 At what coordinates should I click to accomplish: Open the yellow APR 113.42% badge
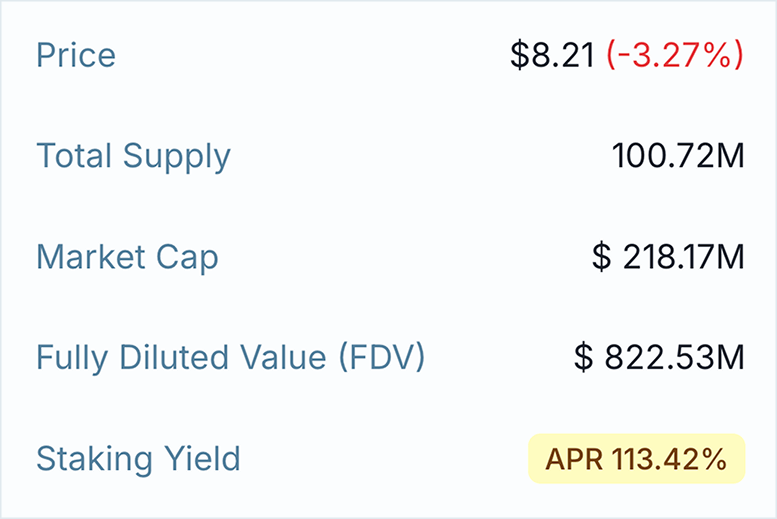[636, 459]
